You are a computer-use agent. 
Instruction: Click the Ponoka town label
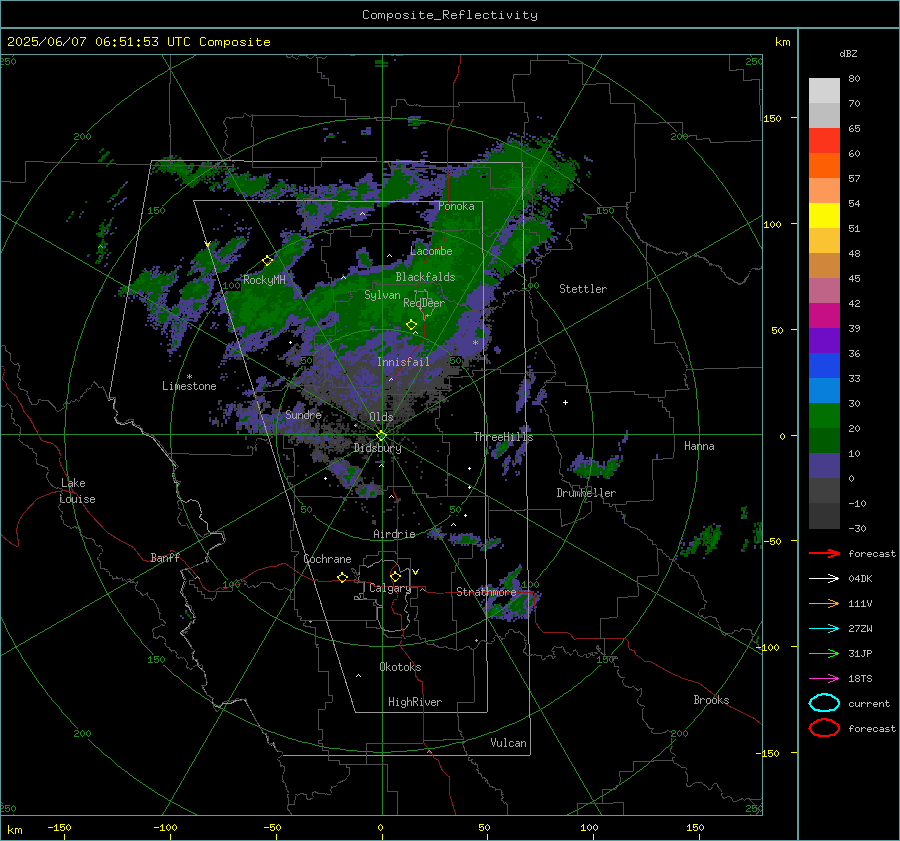tap(456, 206)
